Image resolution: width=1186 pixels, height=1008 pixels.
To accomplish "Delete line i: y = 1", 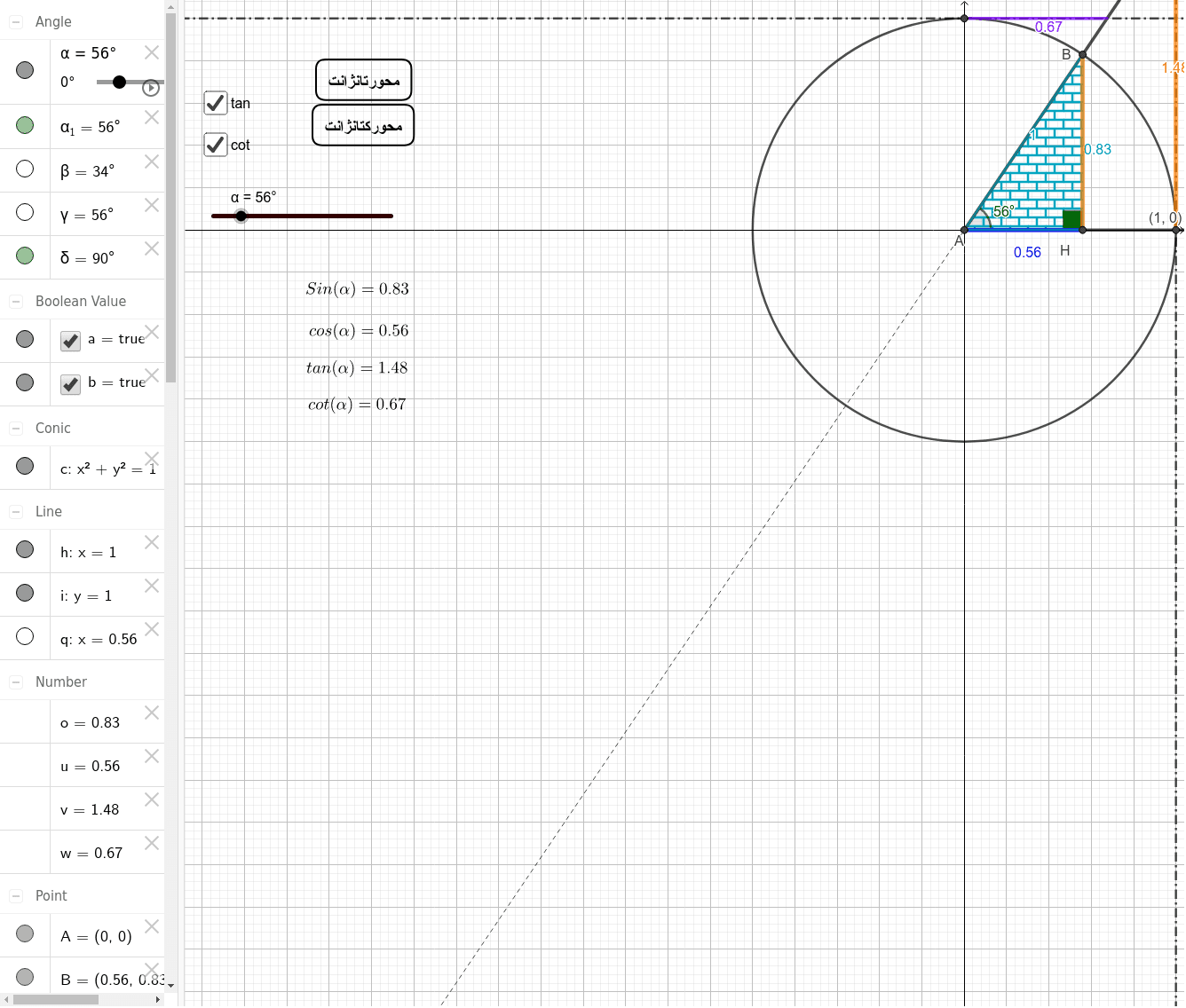I will coord(151,586).
